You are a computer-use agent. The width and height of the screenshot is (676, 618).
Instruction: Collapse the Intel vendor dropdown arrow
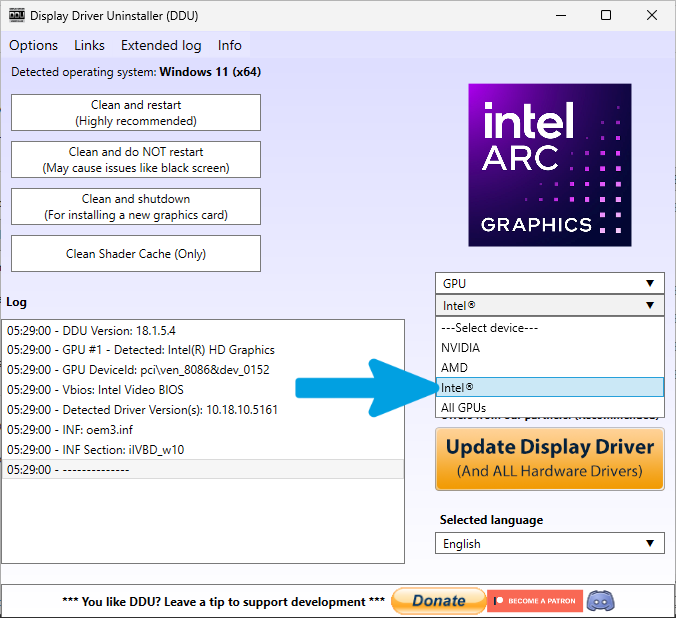pos(650,305)
